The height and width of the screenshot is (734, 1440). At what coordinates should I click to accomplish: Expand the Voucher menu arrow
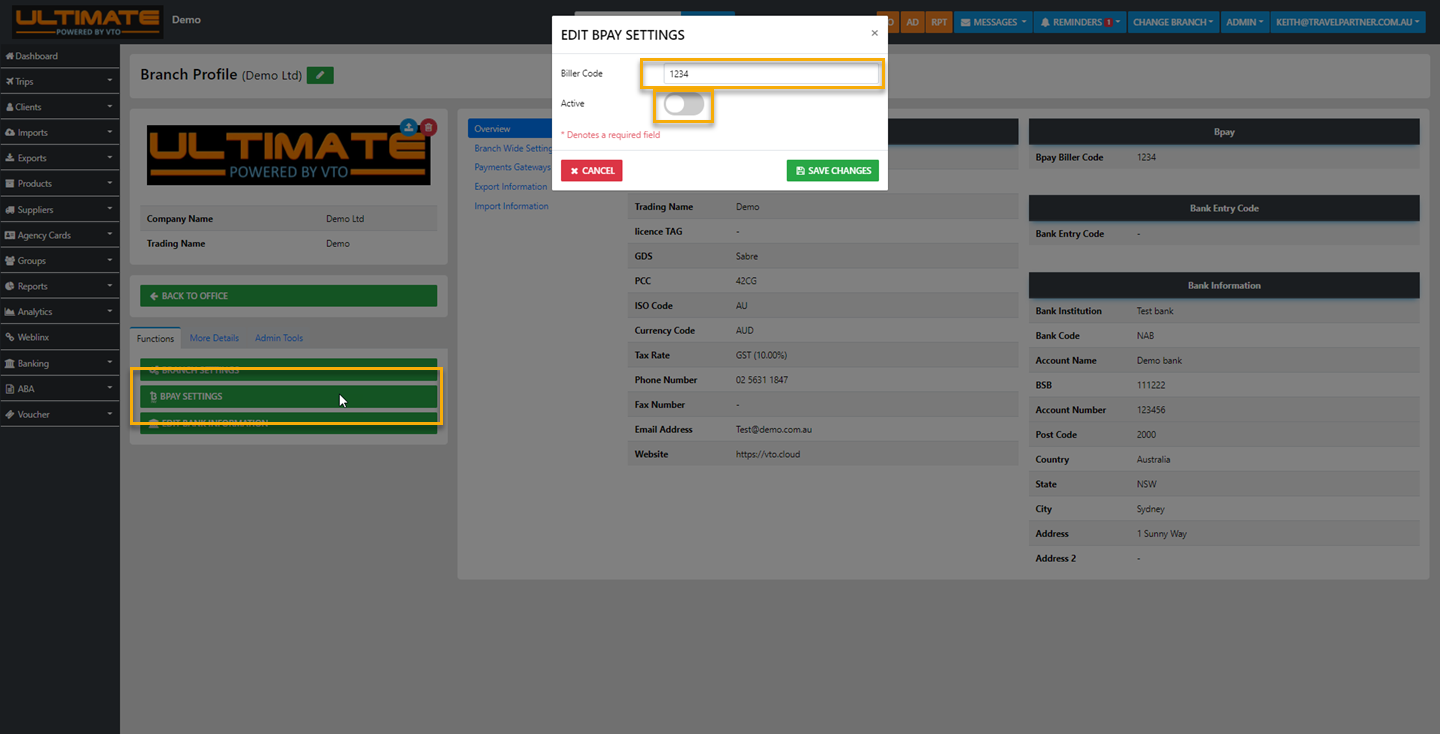(110, 414)
